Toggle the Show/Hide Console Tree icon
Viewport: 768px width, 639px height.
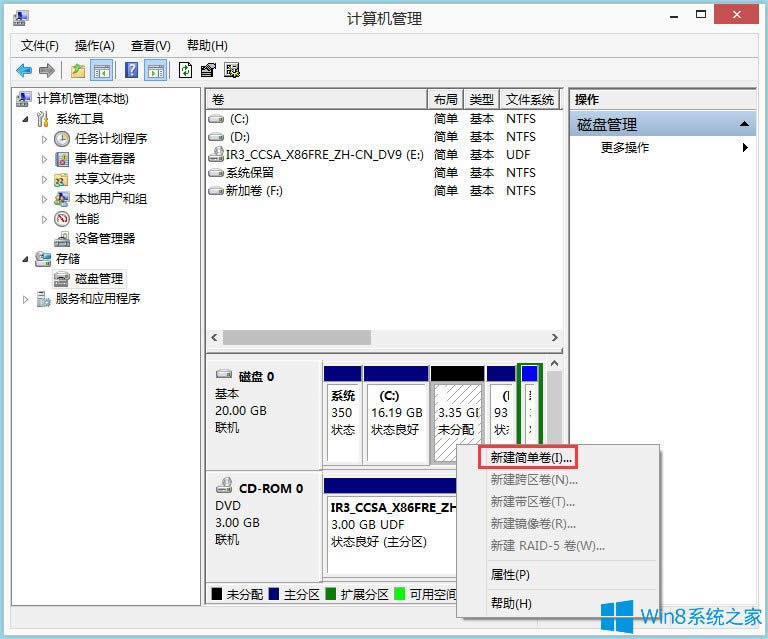(x=102, y=71)
